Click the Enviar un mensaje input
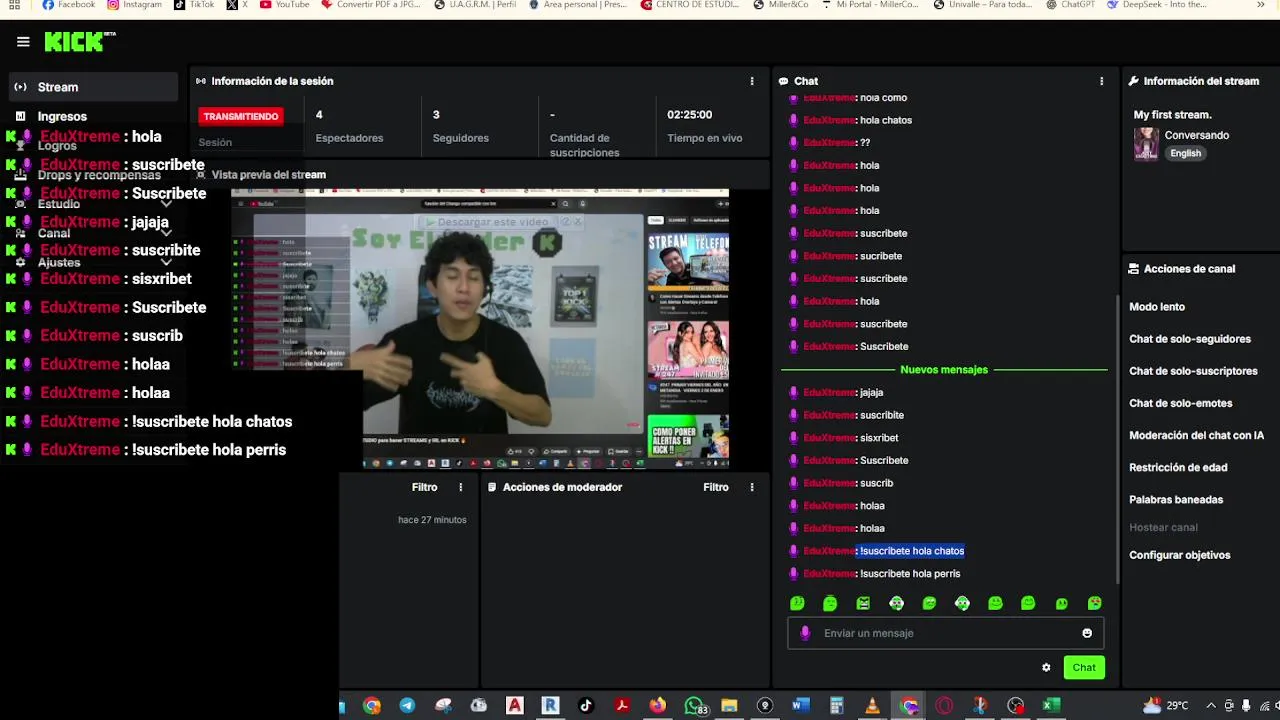Image resolution: width=1280 pixels, height=720 pixels. pyautogui.click(x=945, y=633)
